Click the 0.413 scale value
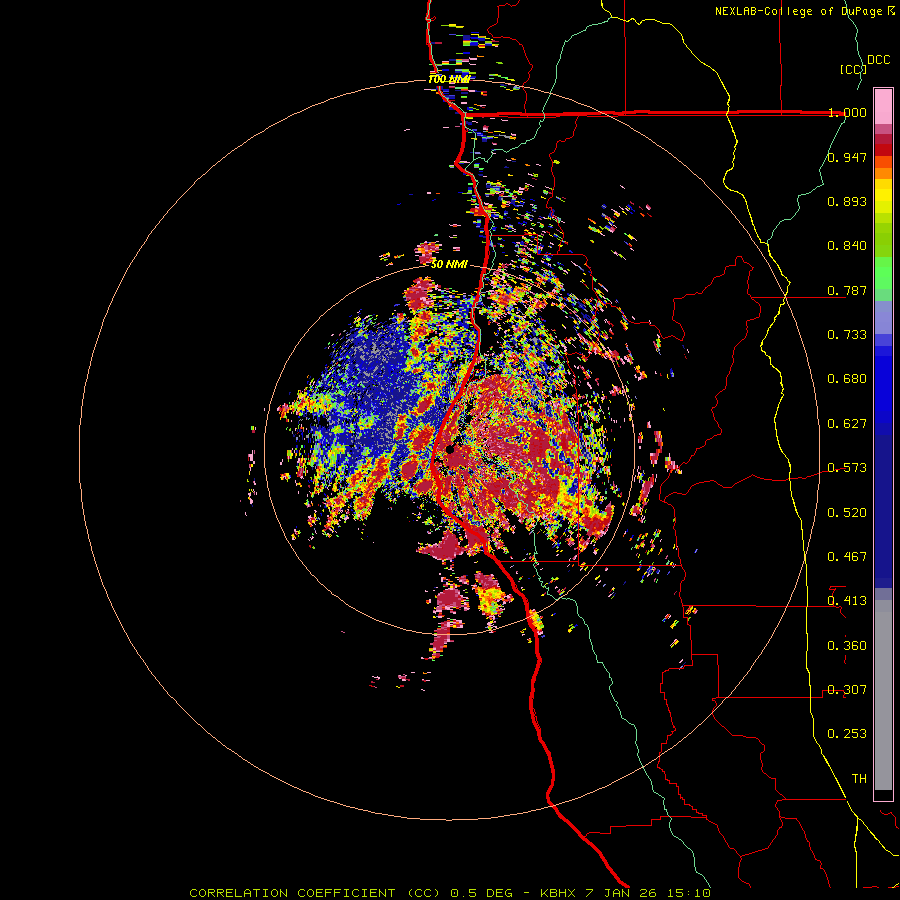Viewport: 900px width, 900px height. click(847, 601)
